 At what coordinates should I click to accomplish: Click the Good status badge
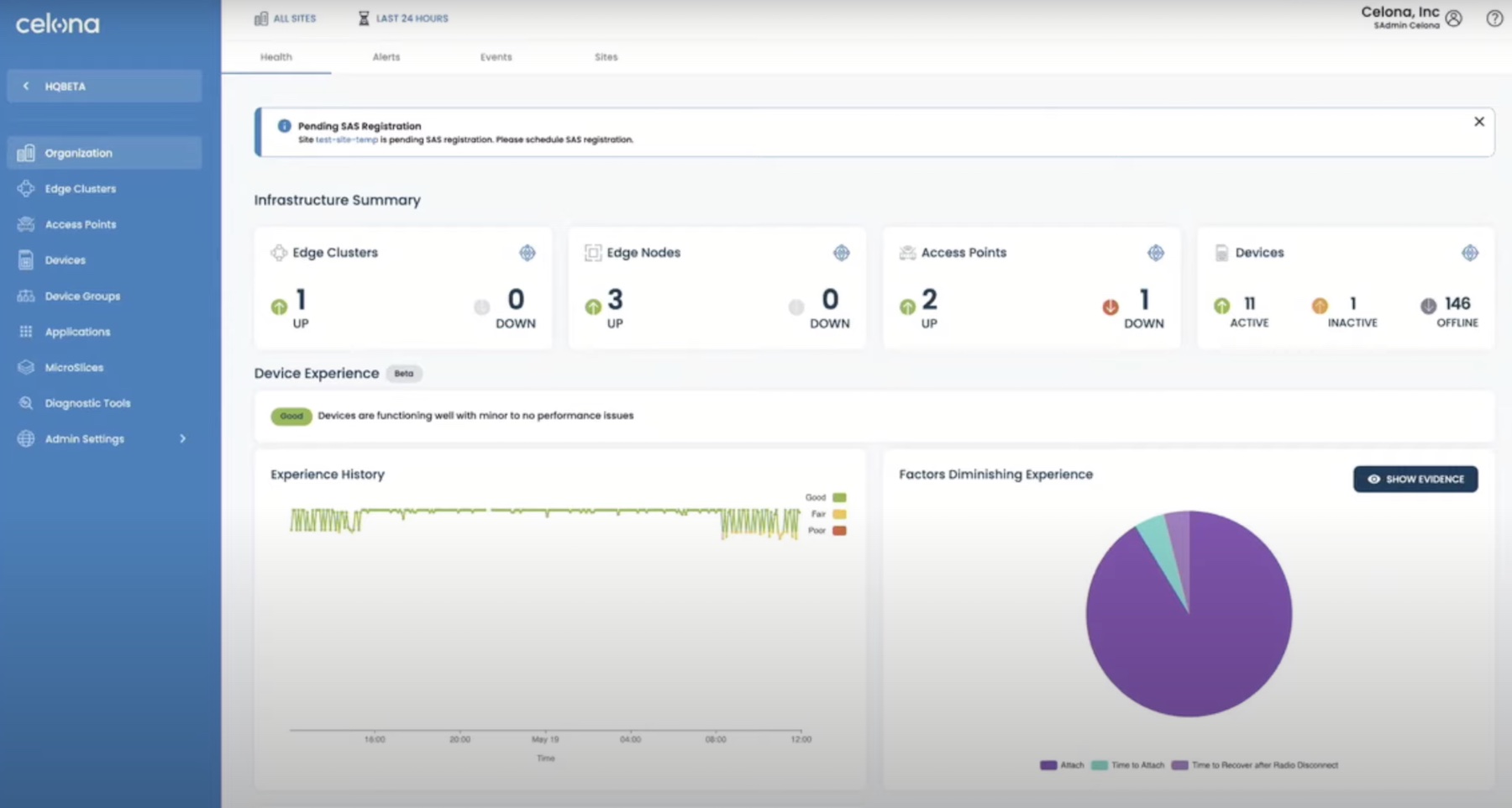291,416
